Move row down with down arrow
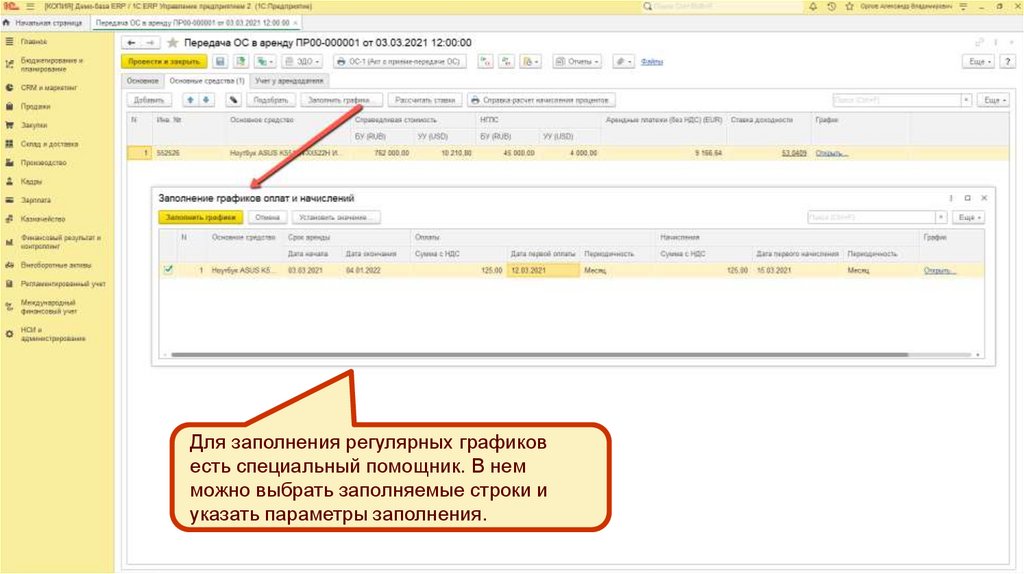The image size is (1024, 574). click(x=206, y=100)
